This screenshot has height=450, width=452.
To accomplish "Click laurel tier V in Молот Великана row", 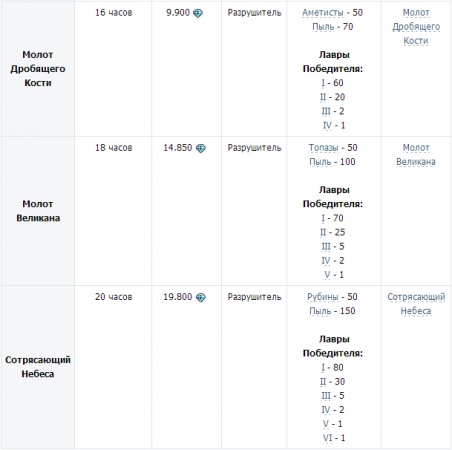I will pos(327,275).
